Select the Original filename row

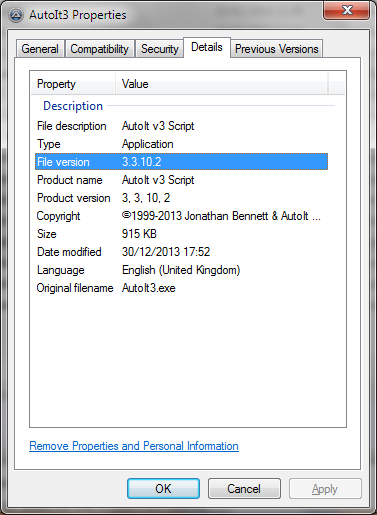tap(181, 288)
